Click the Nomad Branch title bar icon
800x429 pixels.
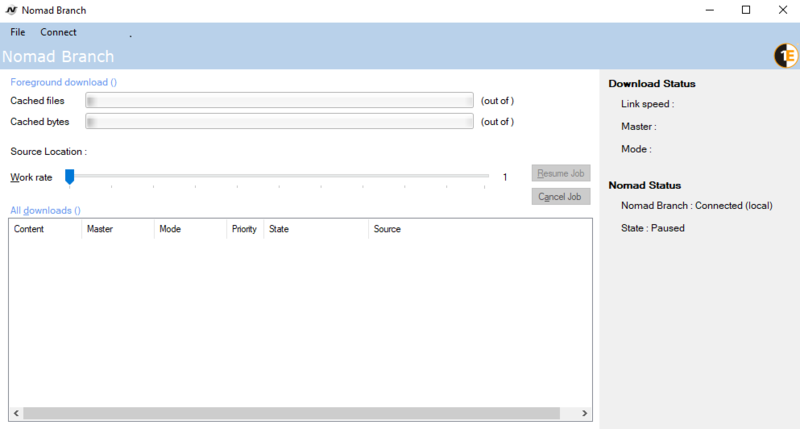pyautogui.click(x=13, y=10)
